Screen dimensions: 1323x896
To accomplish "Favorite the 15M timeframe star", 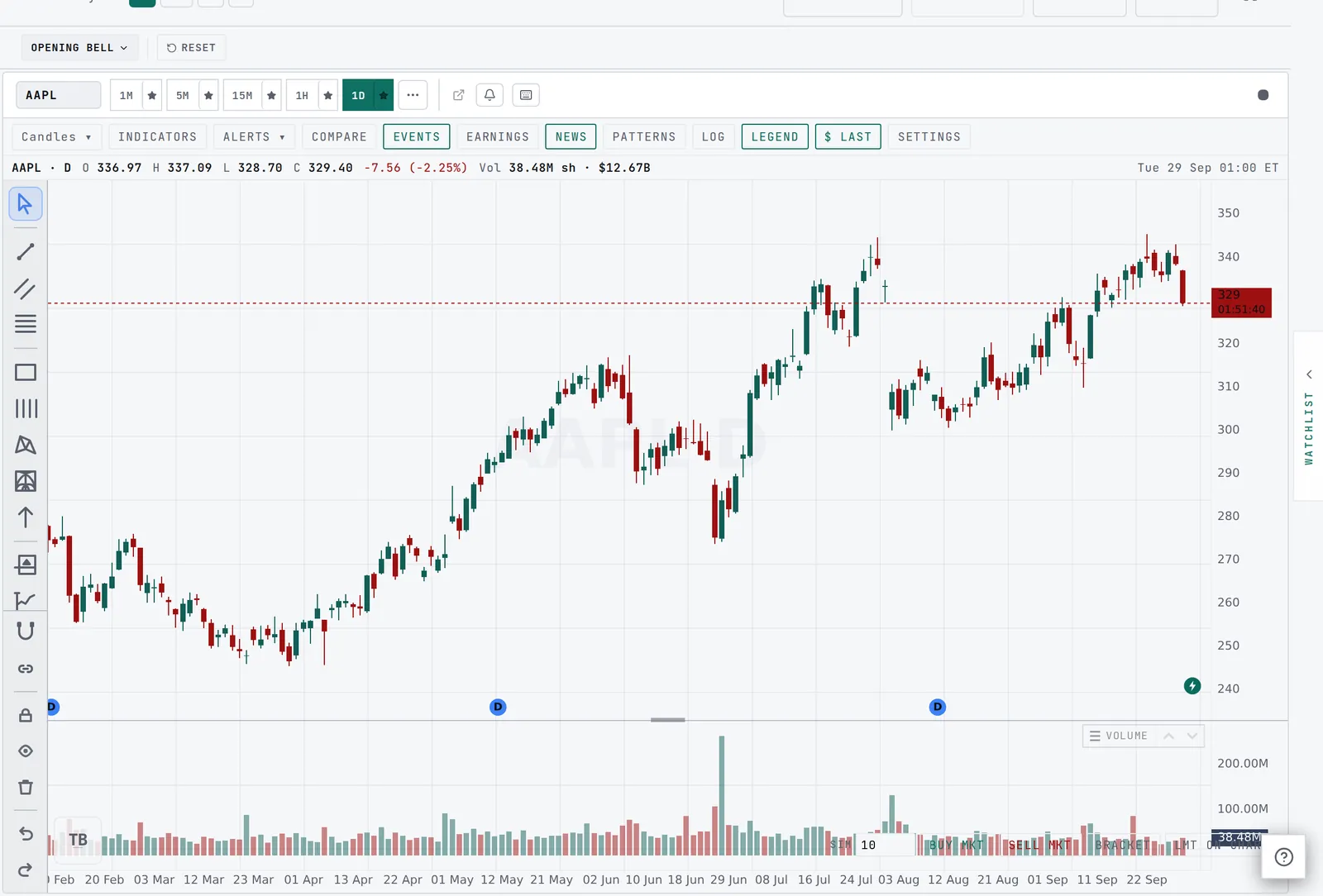I will pyautogui.click(x=271, y=95).
